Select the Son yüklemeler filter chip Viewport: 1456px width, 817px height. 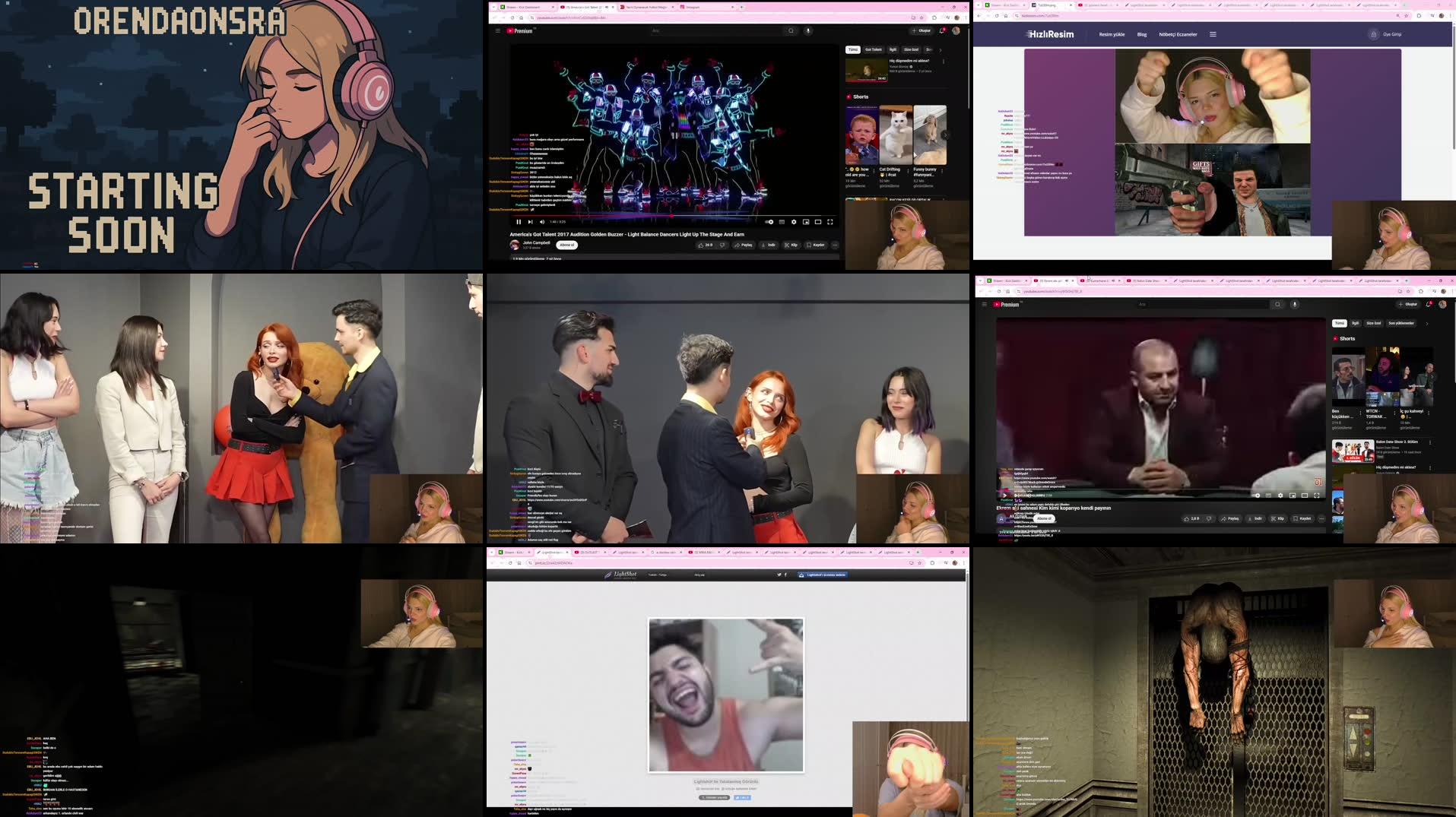point(1401,323)
